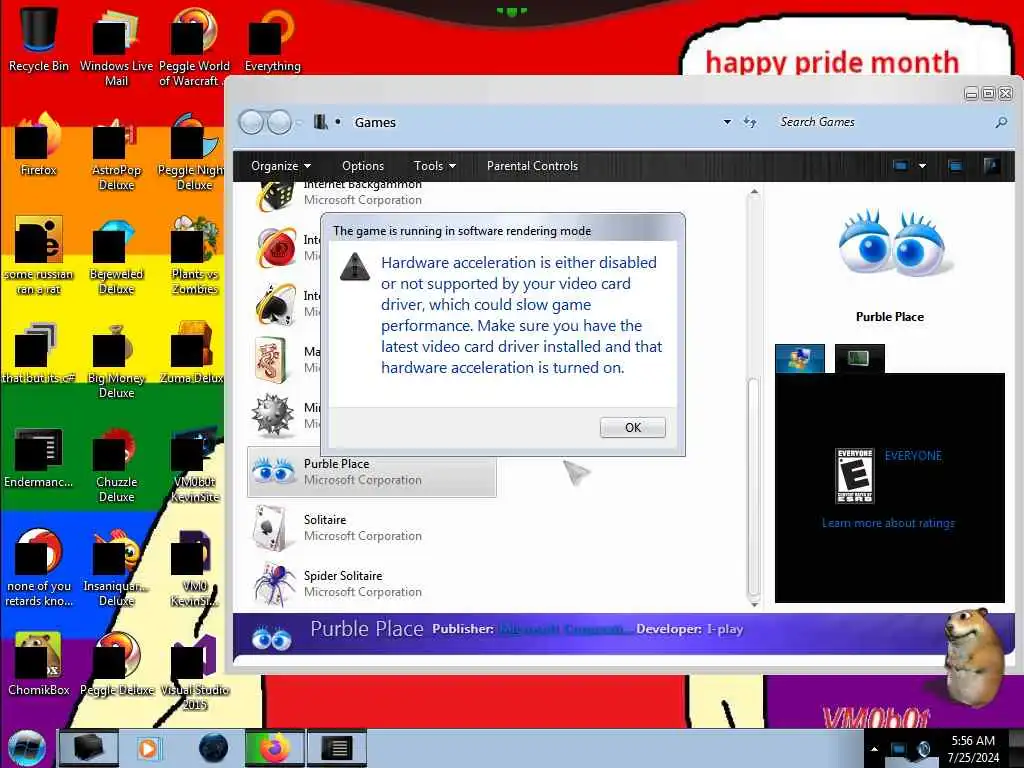The image size is (1024, 768).
Task: Select Spider Solitaire in the games list
Action: [372, 584]
